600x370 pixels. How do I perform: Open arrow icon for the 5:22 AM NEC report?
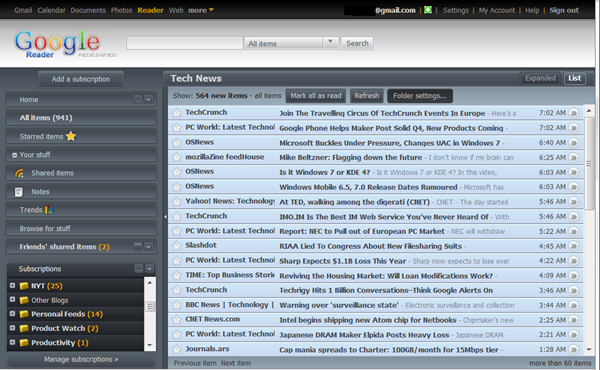point(574,231)
